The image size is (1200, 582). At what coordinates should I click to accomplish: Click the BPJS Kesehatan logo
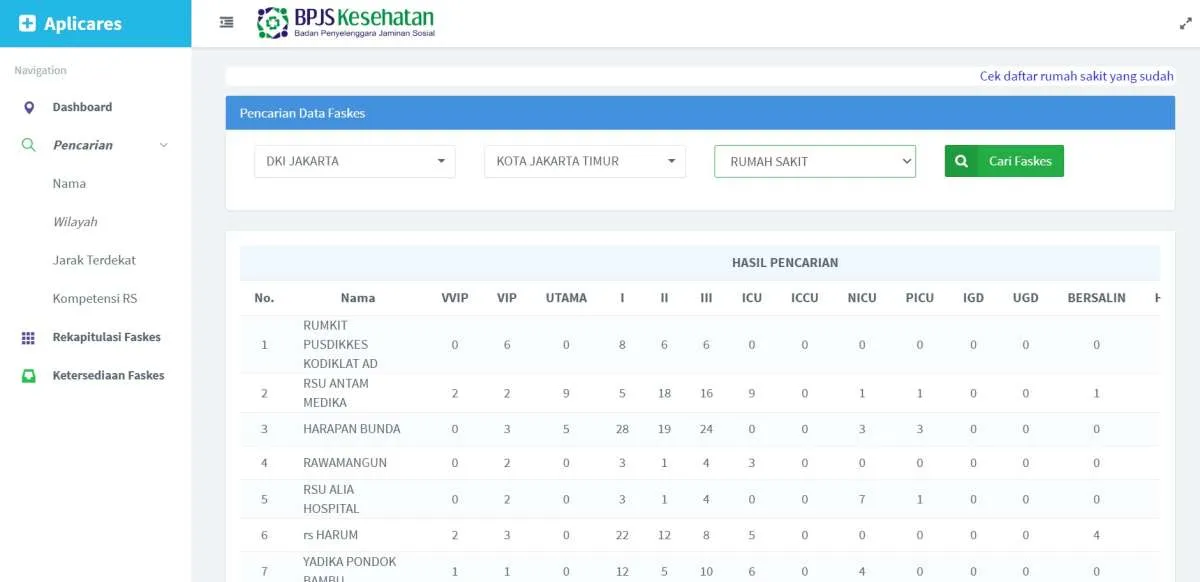[x=345, y=23]
